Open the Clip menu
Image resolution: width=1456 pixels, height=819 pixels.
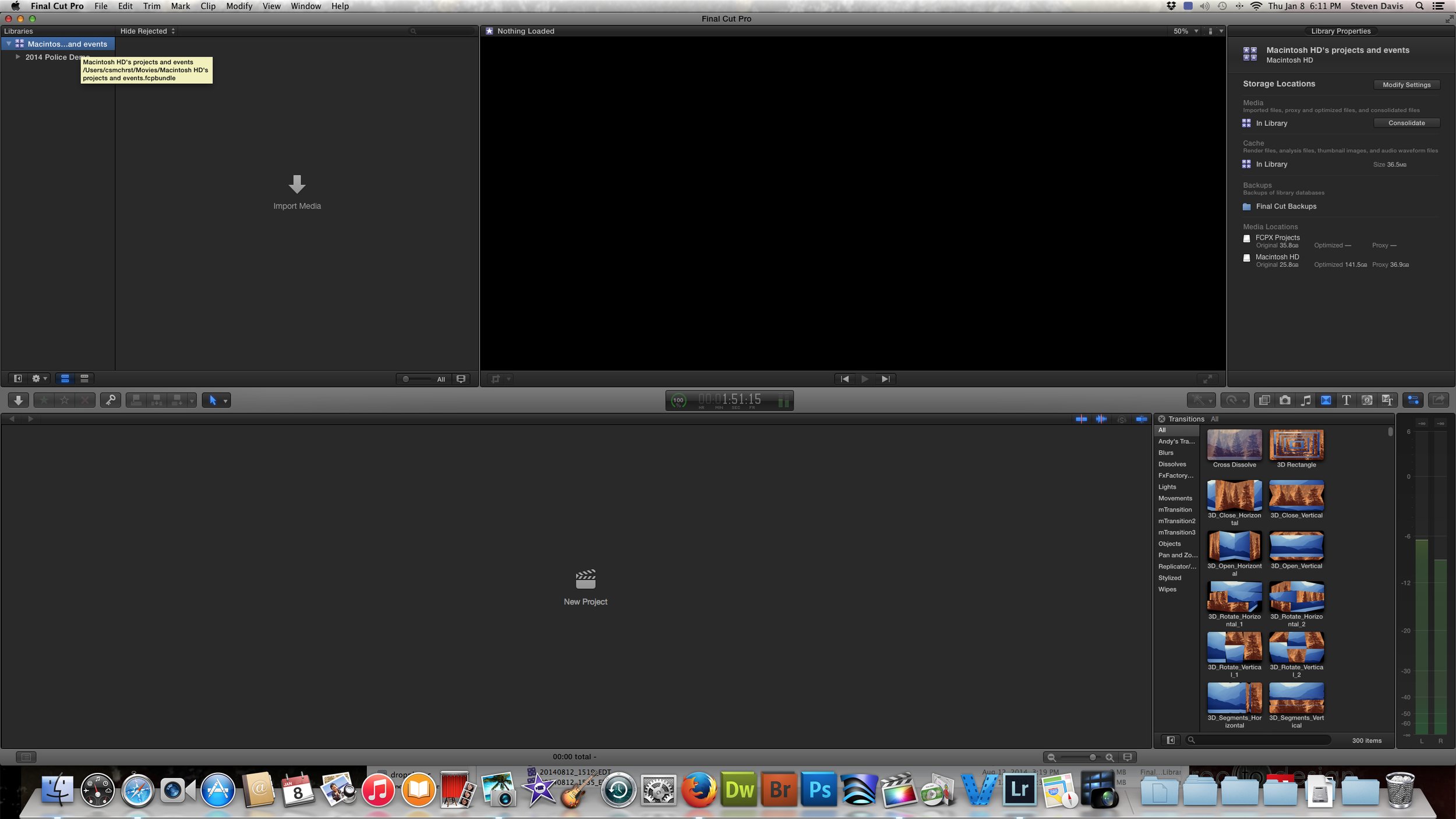click(208, 6)
